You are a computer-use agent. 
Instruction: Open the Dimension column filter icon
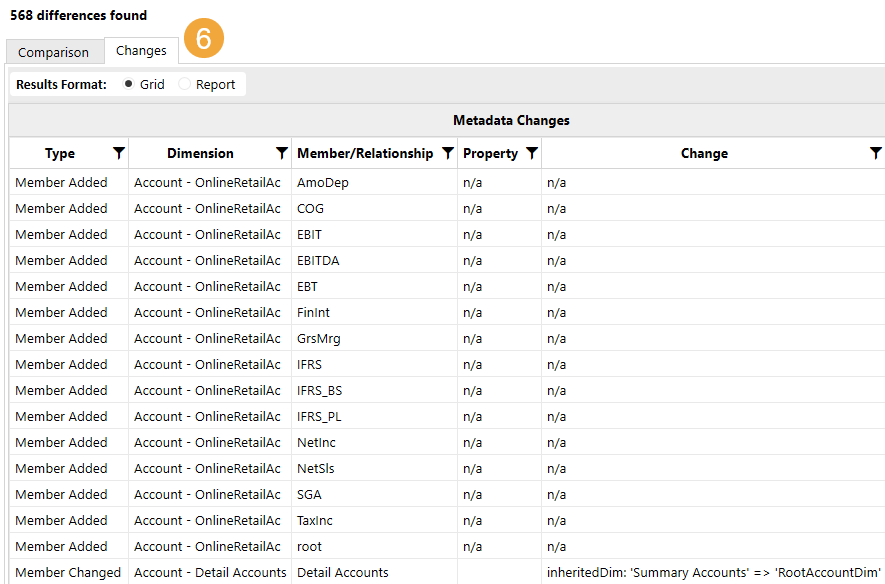[x=282, y=153]
